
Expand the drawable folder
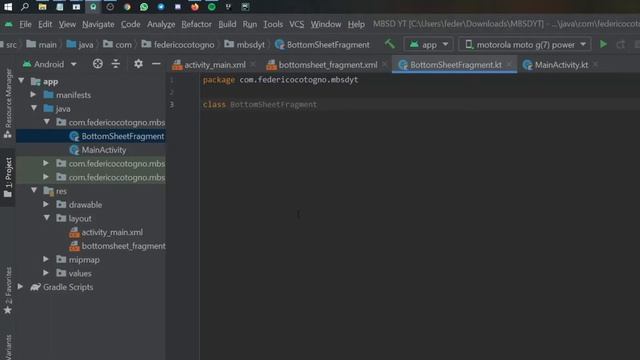click(46, 204)
